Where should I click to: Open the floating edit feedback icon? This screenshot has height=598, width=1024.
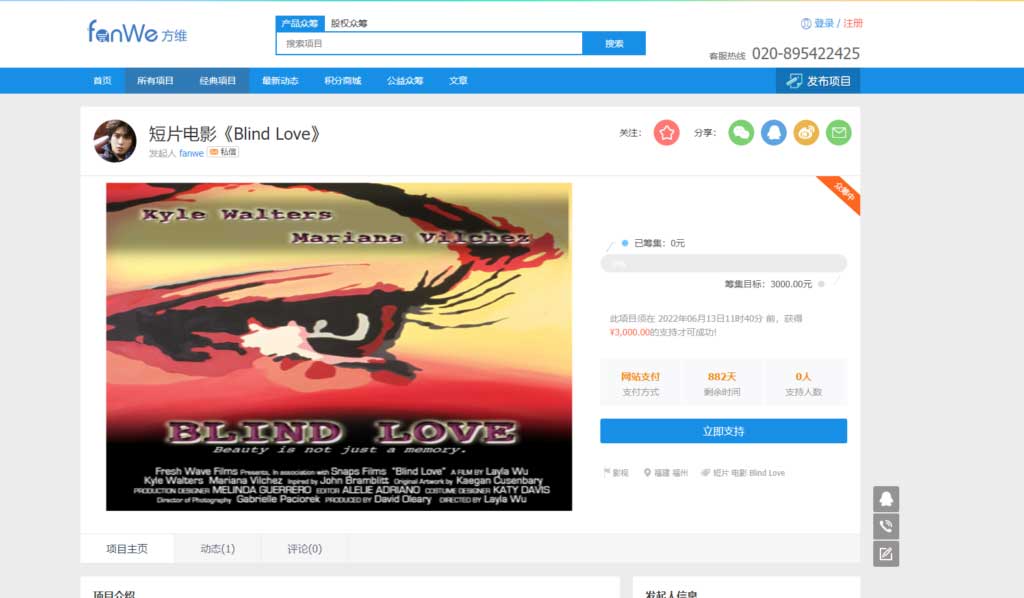click(x=886, y=554)
